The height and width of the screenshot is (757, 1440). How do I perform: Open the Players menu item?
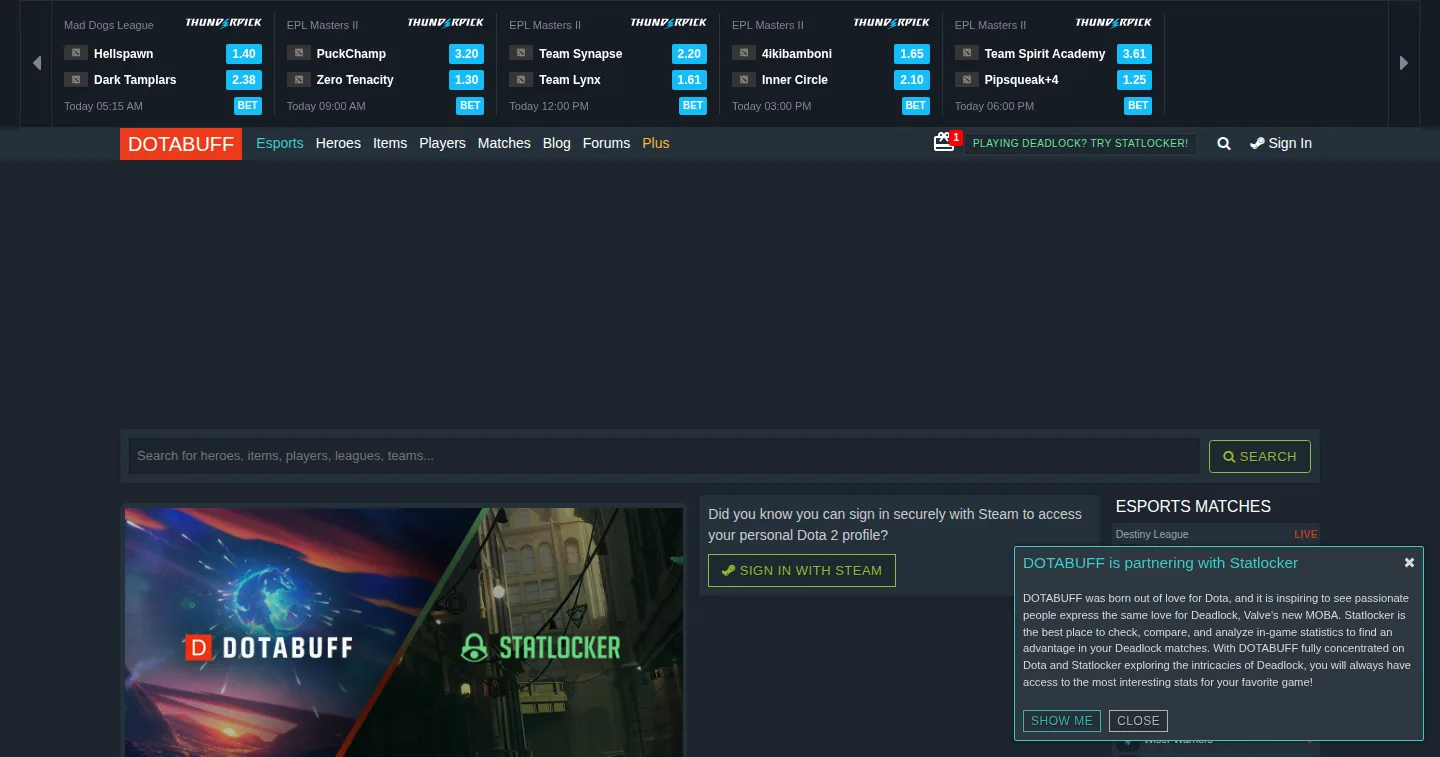[442, 143]
